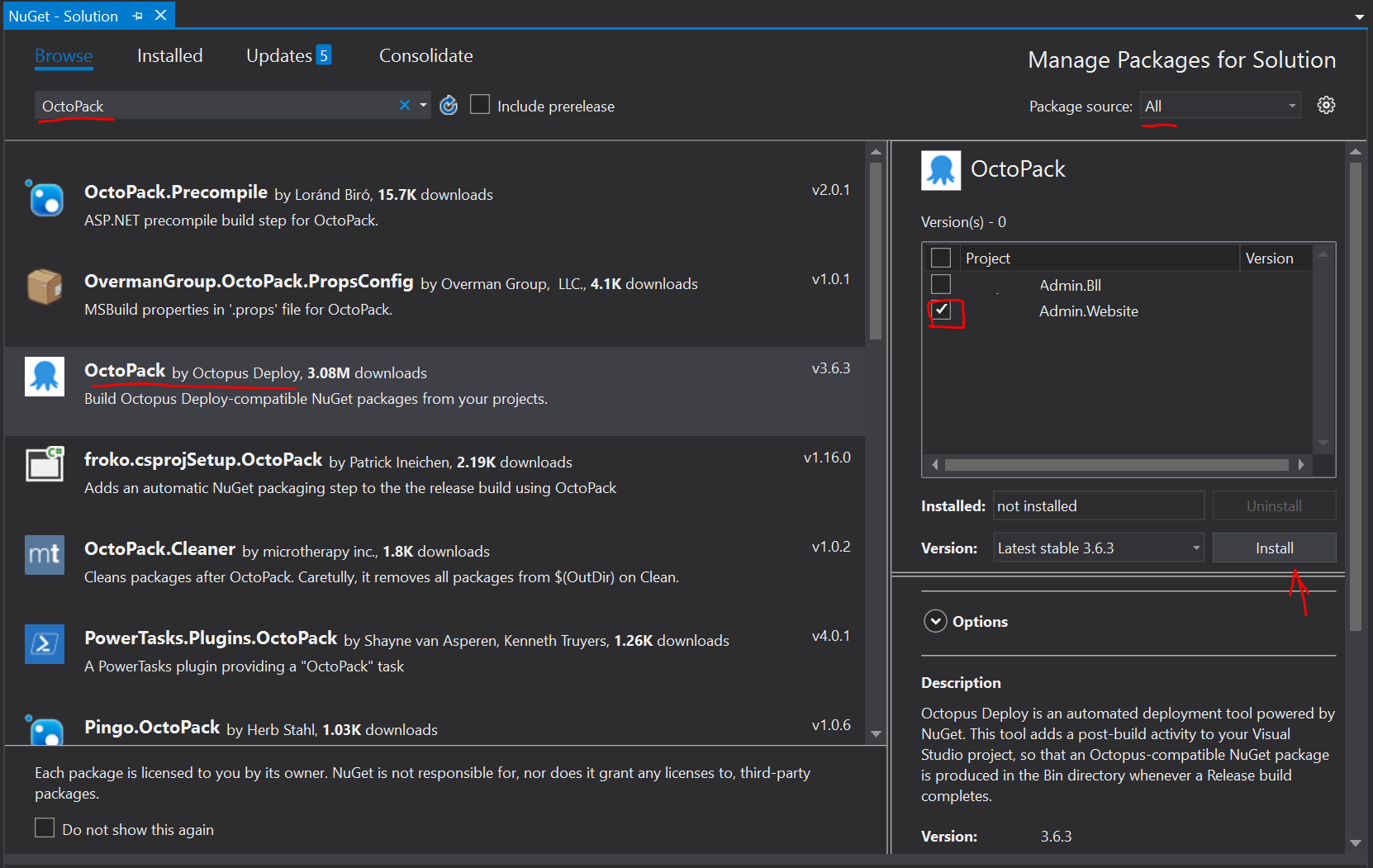Open the tab window list arrow
The width and height of the screenshot is (1373, 868).
pyautogui.click(x=1359, y=17)
